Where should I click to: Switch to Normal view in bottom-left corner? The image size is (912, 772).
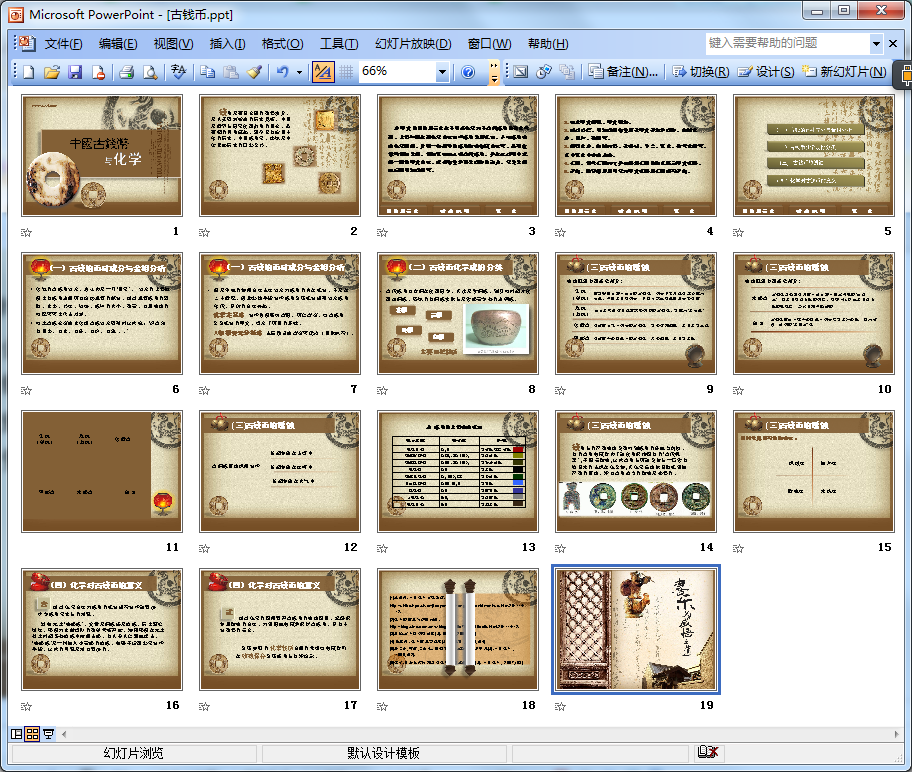point(16,734)
